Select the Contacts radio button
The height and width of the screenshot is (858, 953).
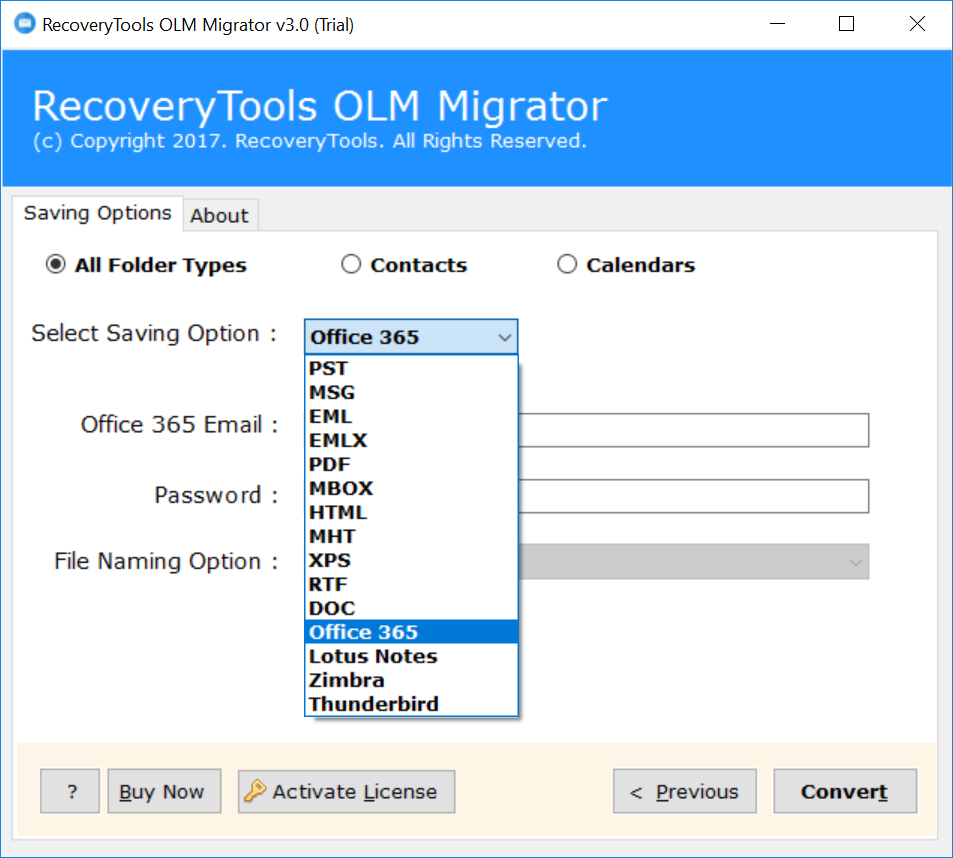click(x=351, y=264)
